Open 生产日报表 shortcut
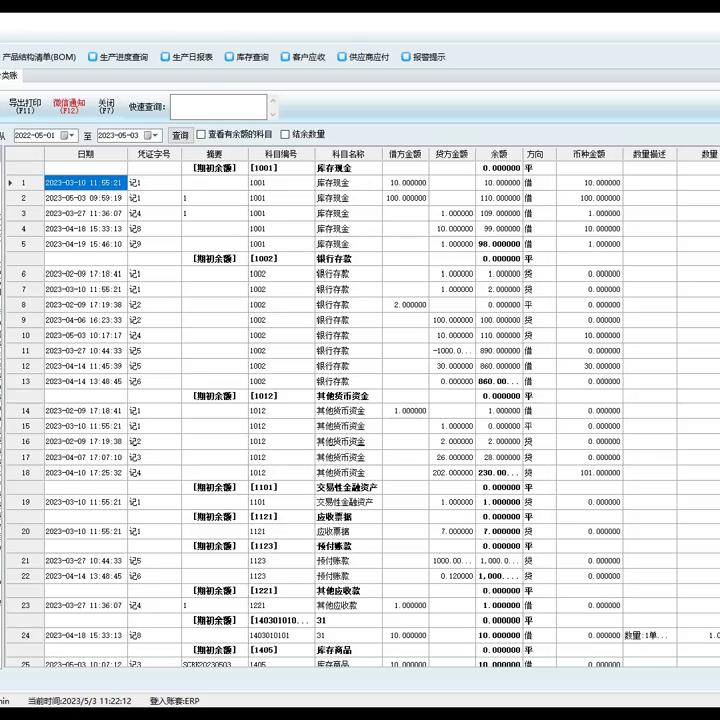 click(x=187, y=57)
